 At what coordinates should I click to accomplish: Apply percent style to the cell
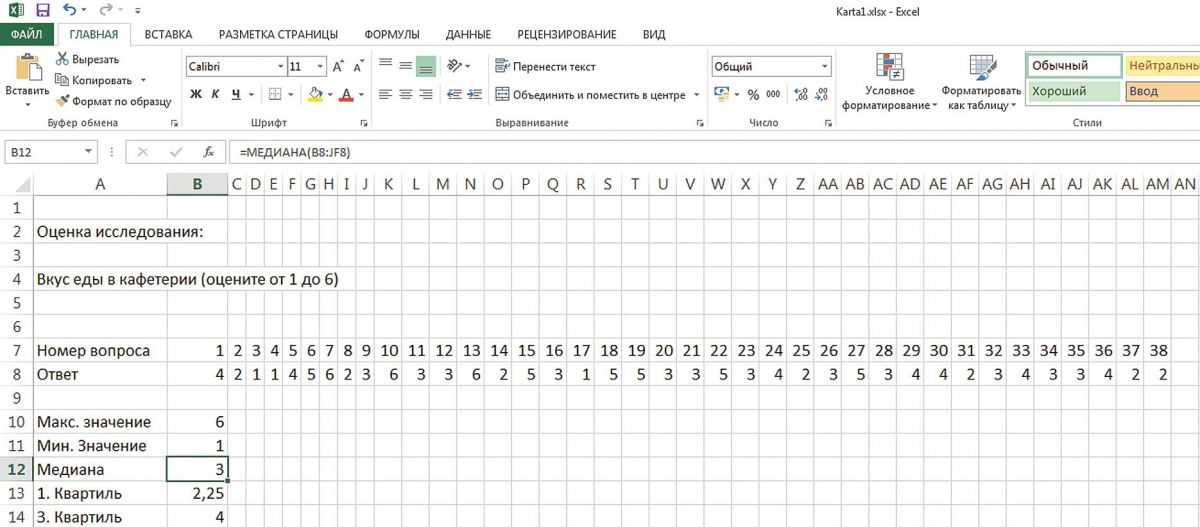click(754, 95)
